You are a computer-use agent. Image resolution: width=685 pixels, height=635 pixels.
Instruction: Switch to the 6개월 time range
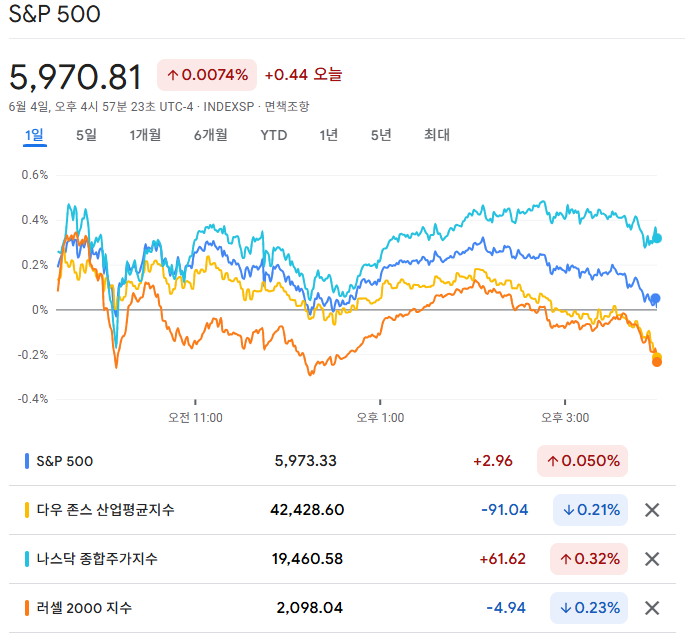tap(211, 135)
